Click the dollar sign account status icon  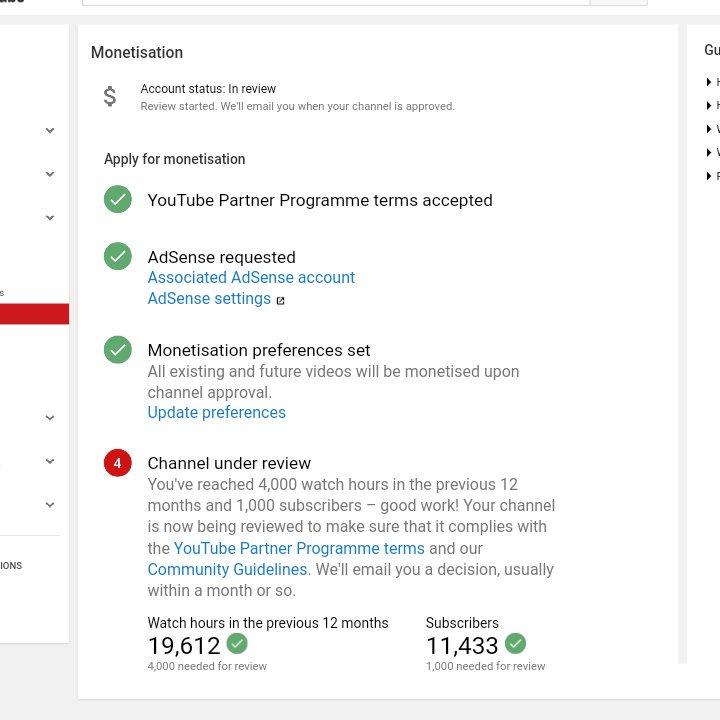110,96
